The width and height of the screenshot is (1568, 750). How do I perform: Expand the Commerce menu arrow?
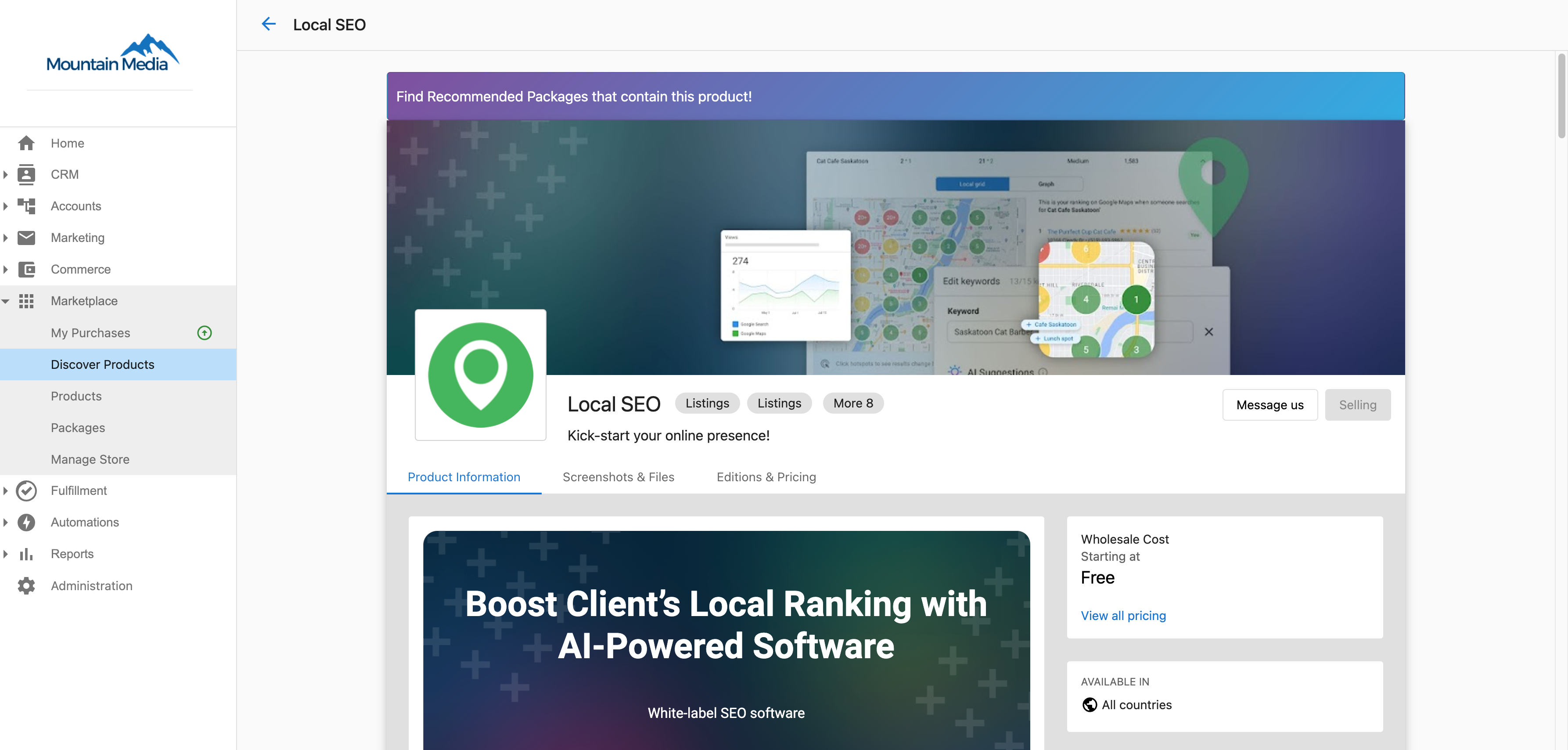pyautogui.click(x=5, y=270)
